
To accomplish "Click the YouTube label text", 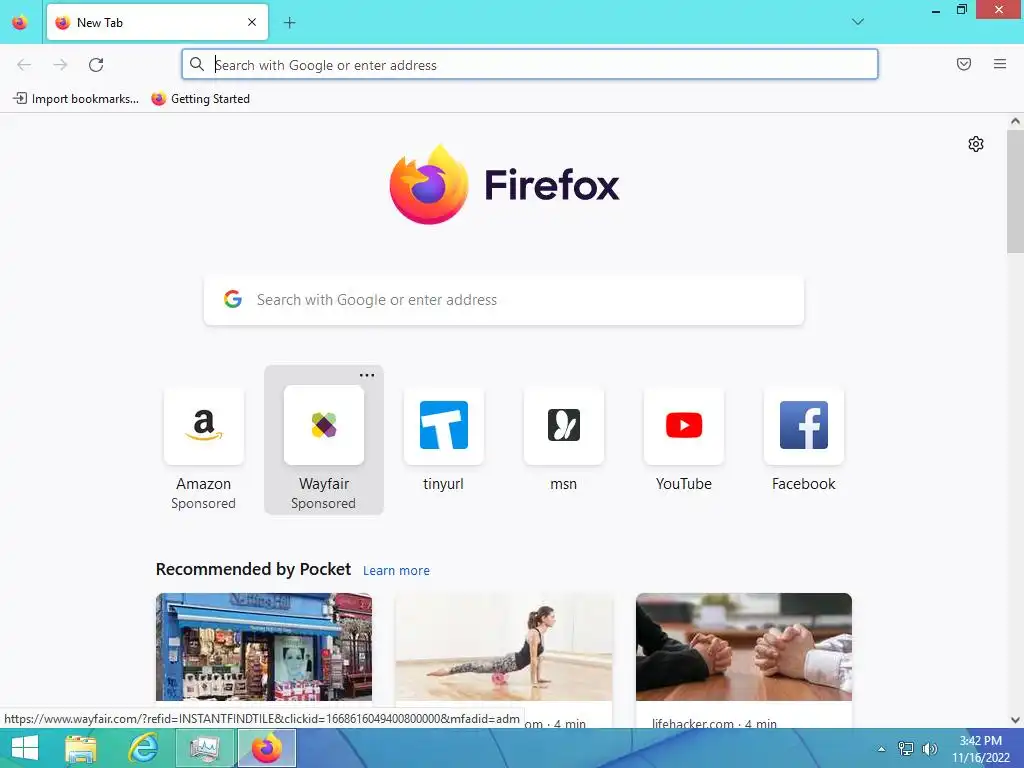I will pyautogui.click(x=684, y=484).
